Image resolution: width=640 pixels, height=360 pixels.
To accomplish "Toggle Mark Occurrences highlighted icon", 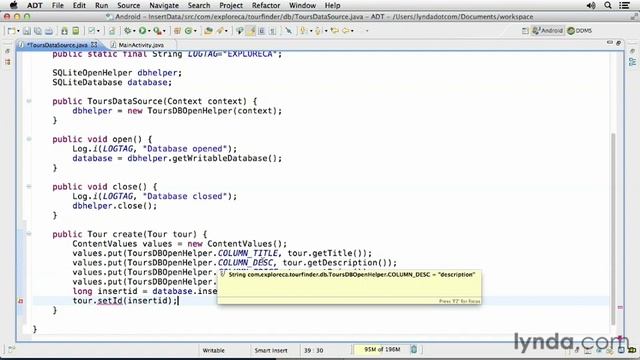I will click(251, 31).
